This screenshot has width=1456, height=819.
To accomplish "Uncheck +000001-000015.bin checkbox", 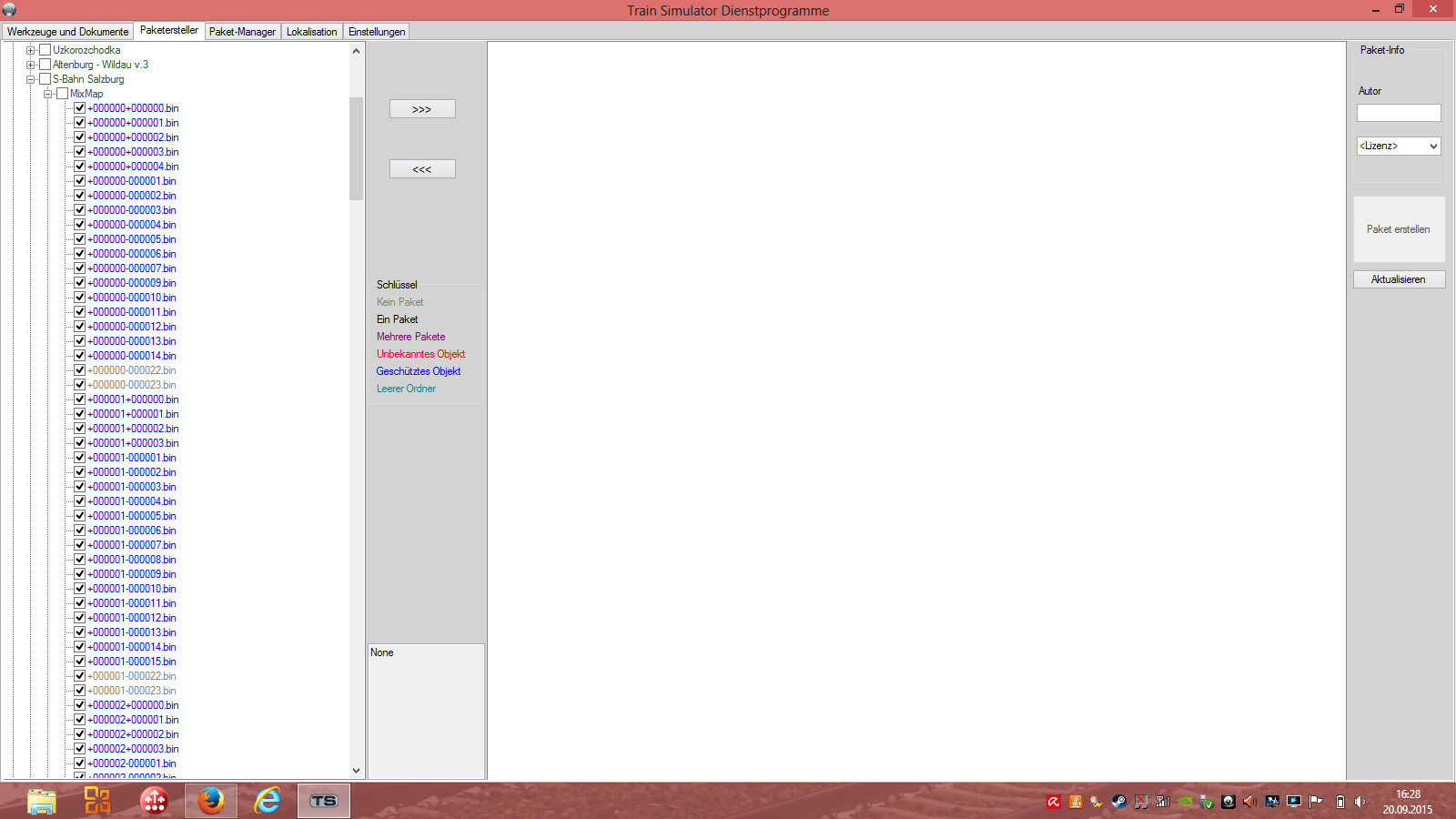I will point(80,662).
